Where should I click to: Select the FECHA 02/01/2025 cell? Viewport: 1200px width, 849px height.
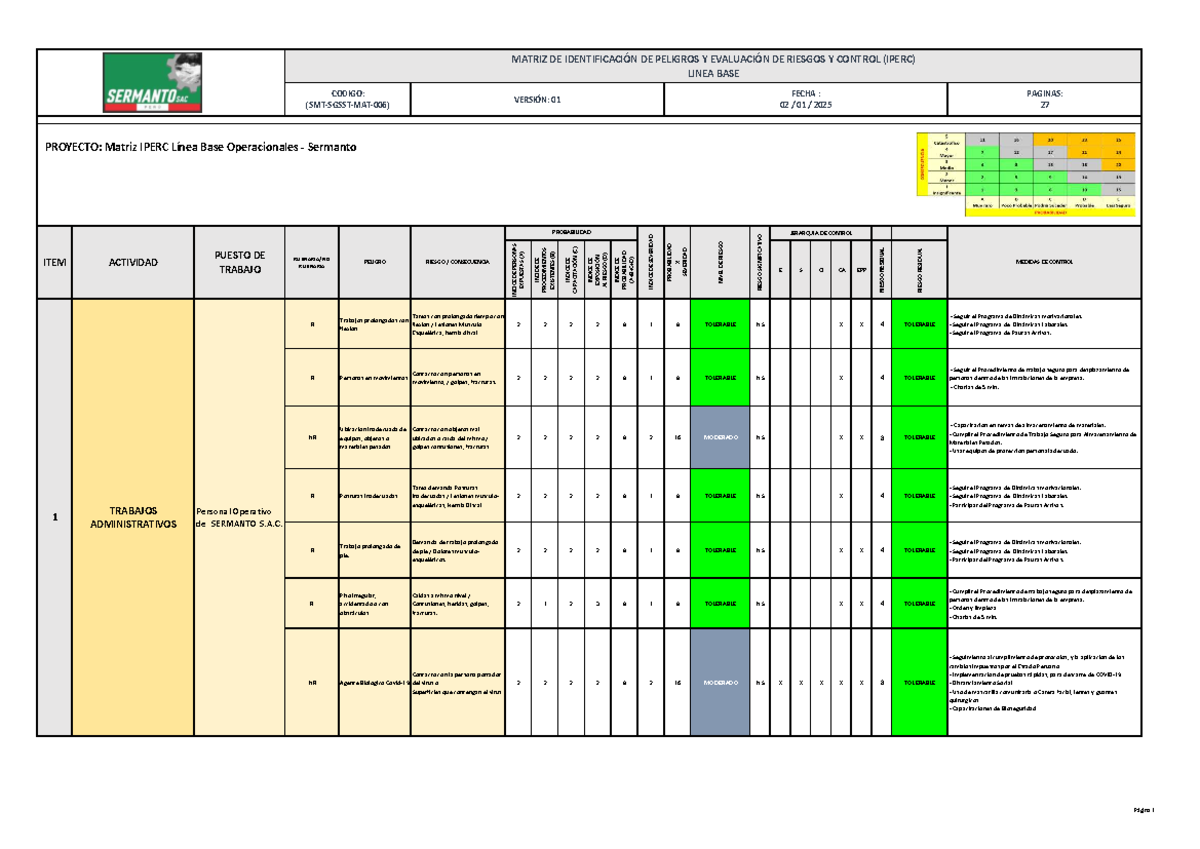click(x=805, y=99)
